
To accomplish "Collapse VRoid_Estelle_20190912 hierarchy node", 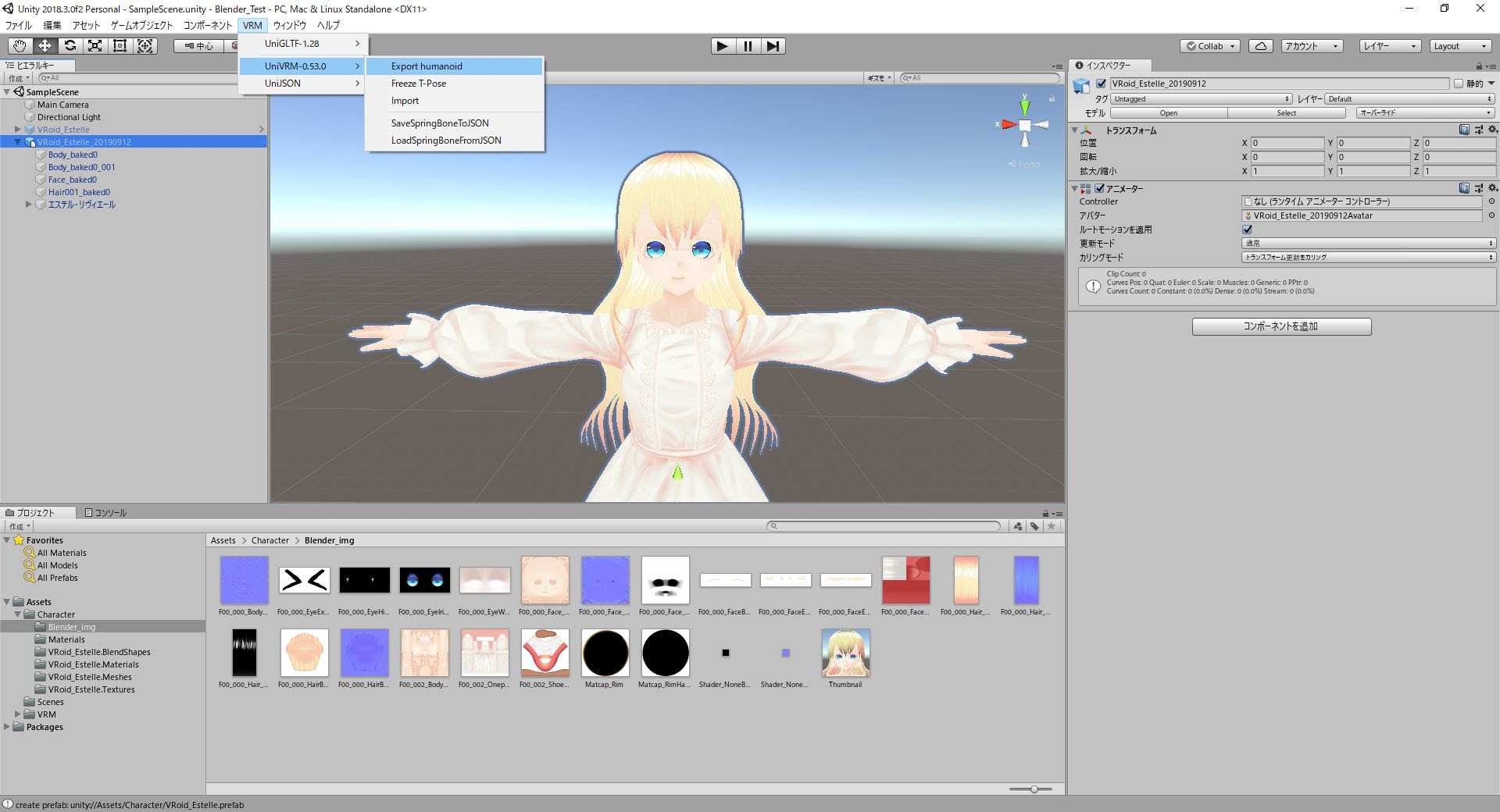I will (17, 142).
